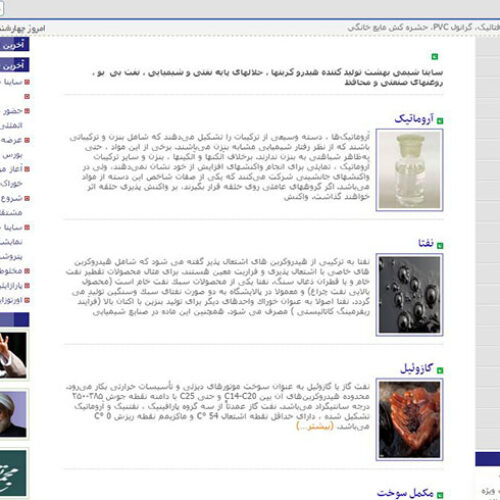Click green bullet icon beside مکمل سوخت heading
The width and height of the screenshot is (500, 500).
[440, 495]
